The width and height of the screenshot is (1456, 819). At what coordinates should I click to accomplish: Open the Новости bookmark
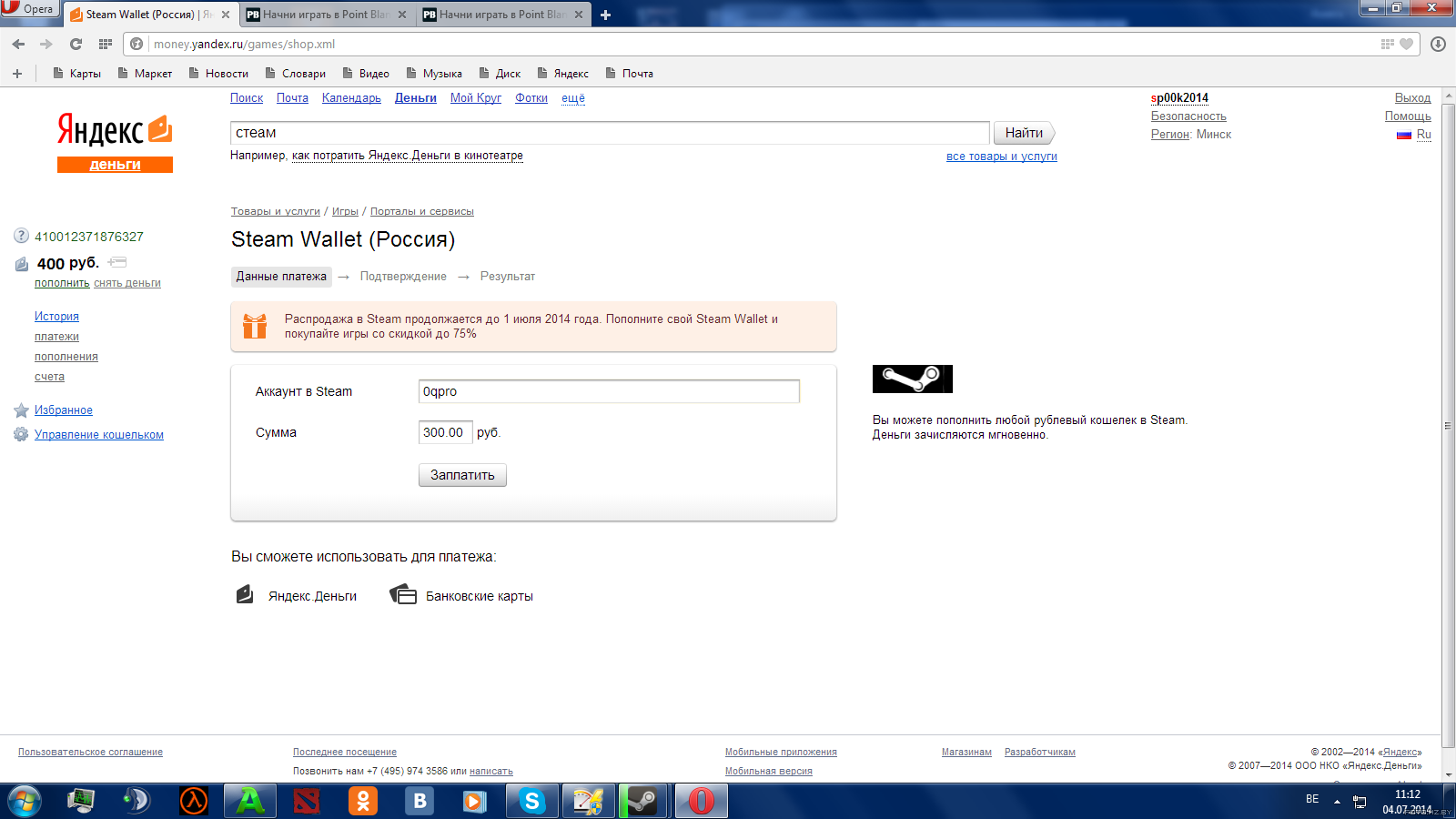[218, 74]
